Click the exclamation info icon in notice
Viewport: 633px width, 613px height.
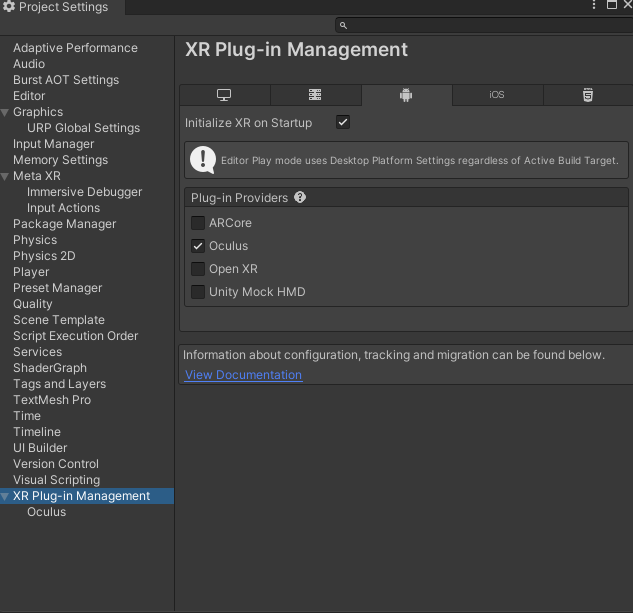coord(203,159)
